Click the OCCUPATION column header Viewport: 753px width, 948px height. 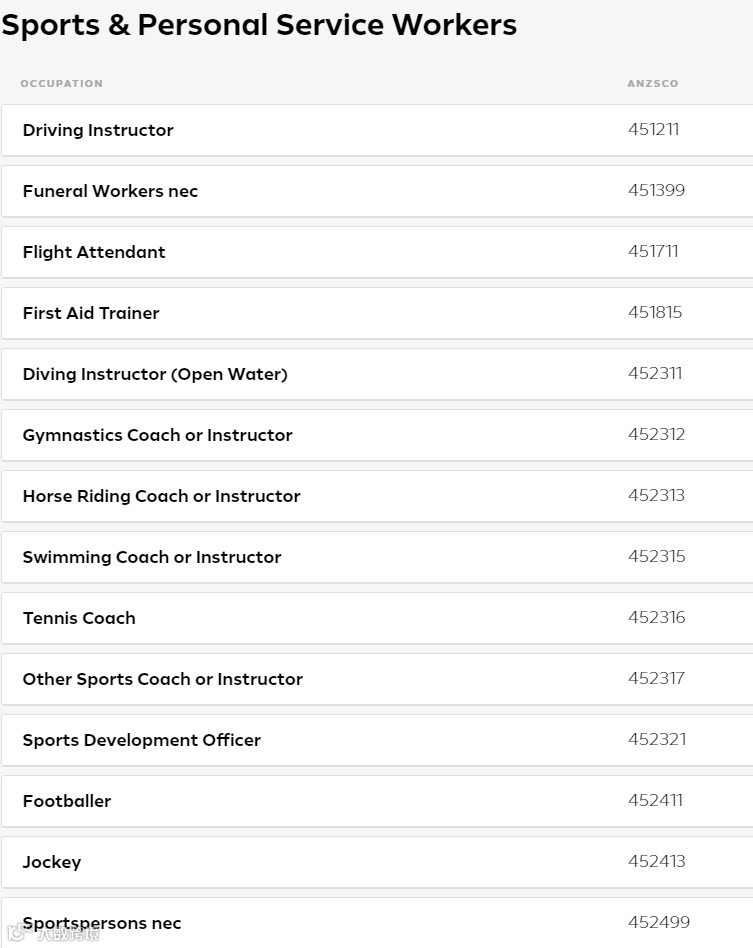[x=61, y=83]
